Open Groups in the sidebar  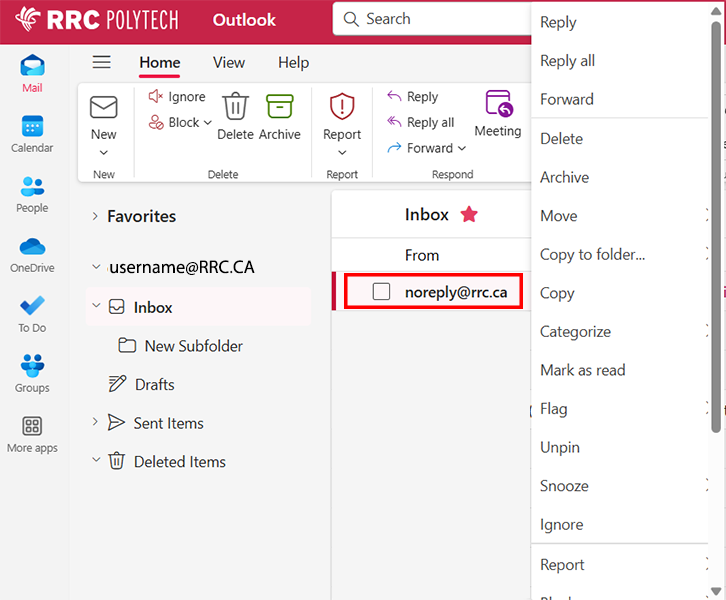[32, 374]
